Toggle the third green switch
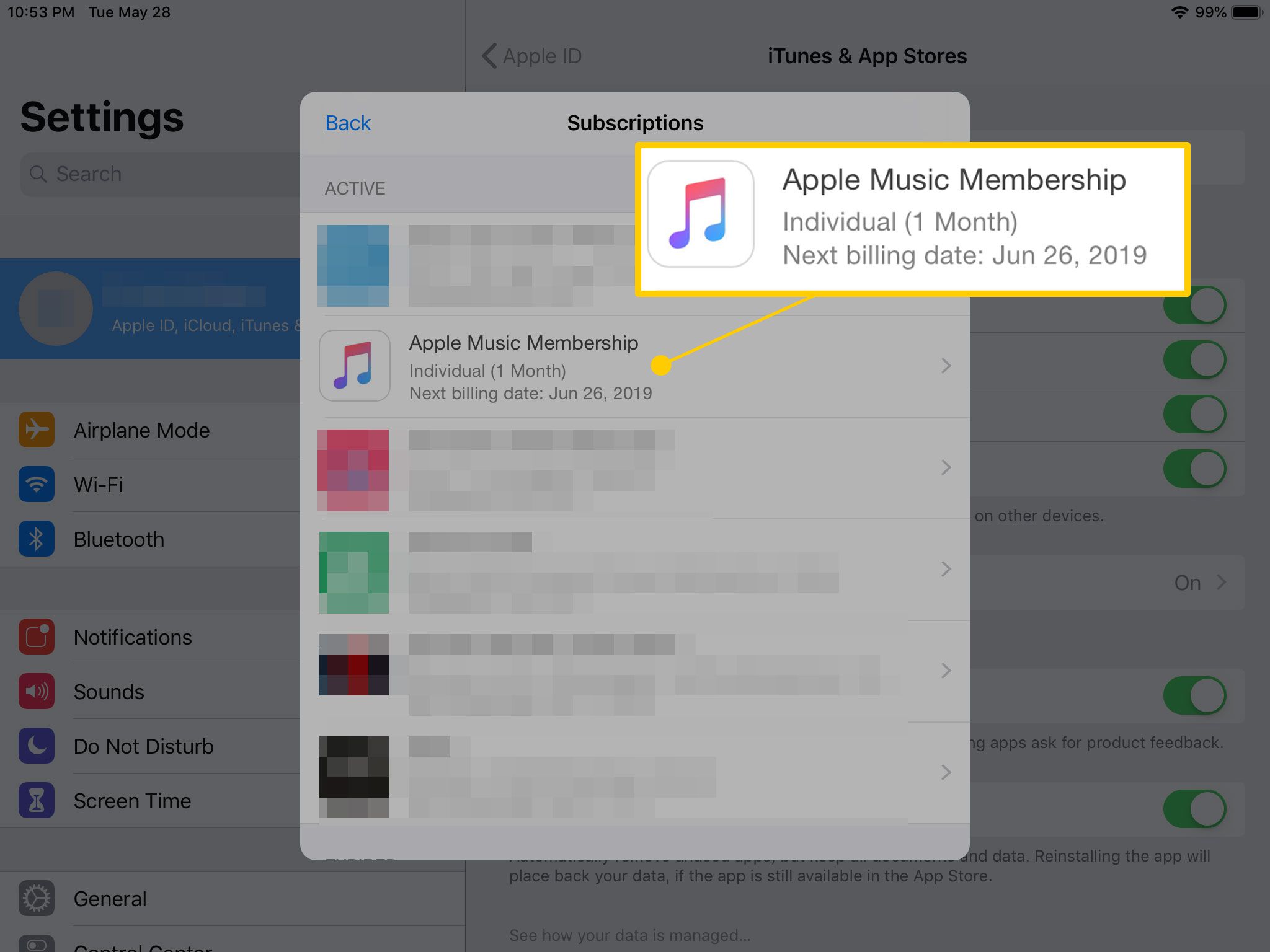This screenshot has width=1270, height=952. click(1195, 414)
